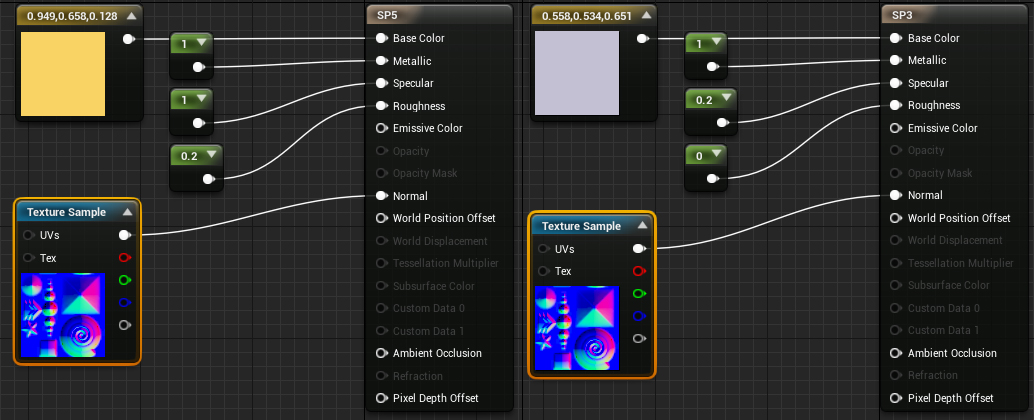The height and width of the screenshot is (420, 1034).
Task: Click the pale lavender color preview swatch
Action: pyautogui.click(x=577, y=73)
